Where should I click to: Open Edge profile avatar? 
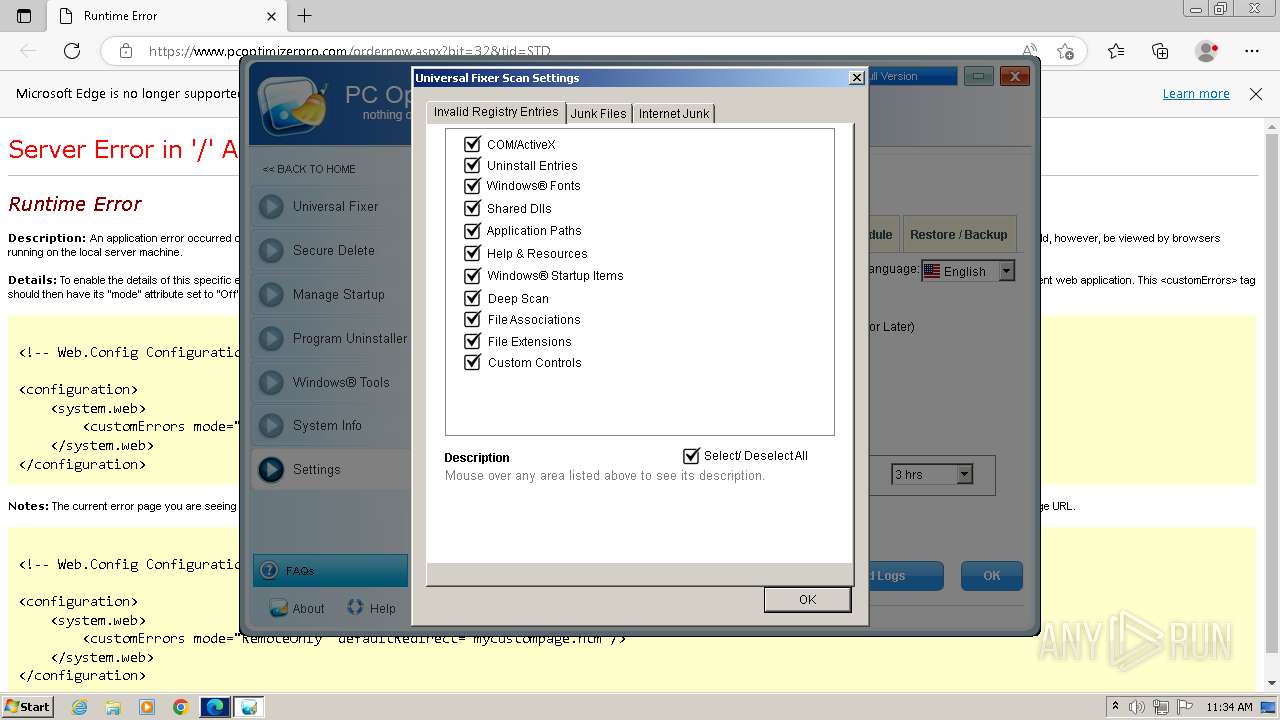(x=1207, y=50)
